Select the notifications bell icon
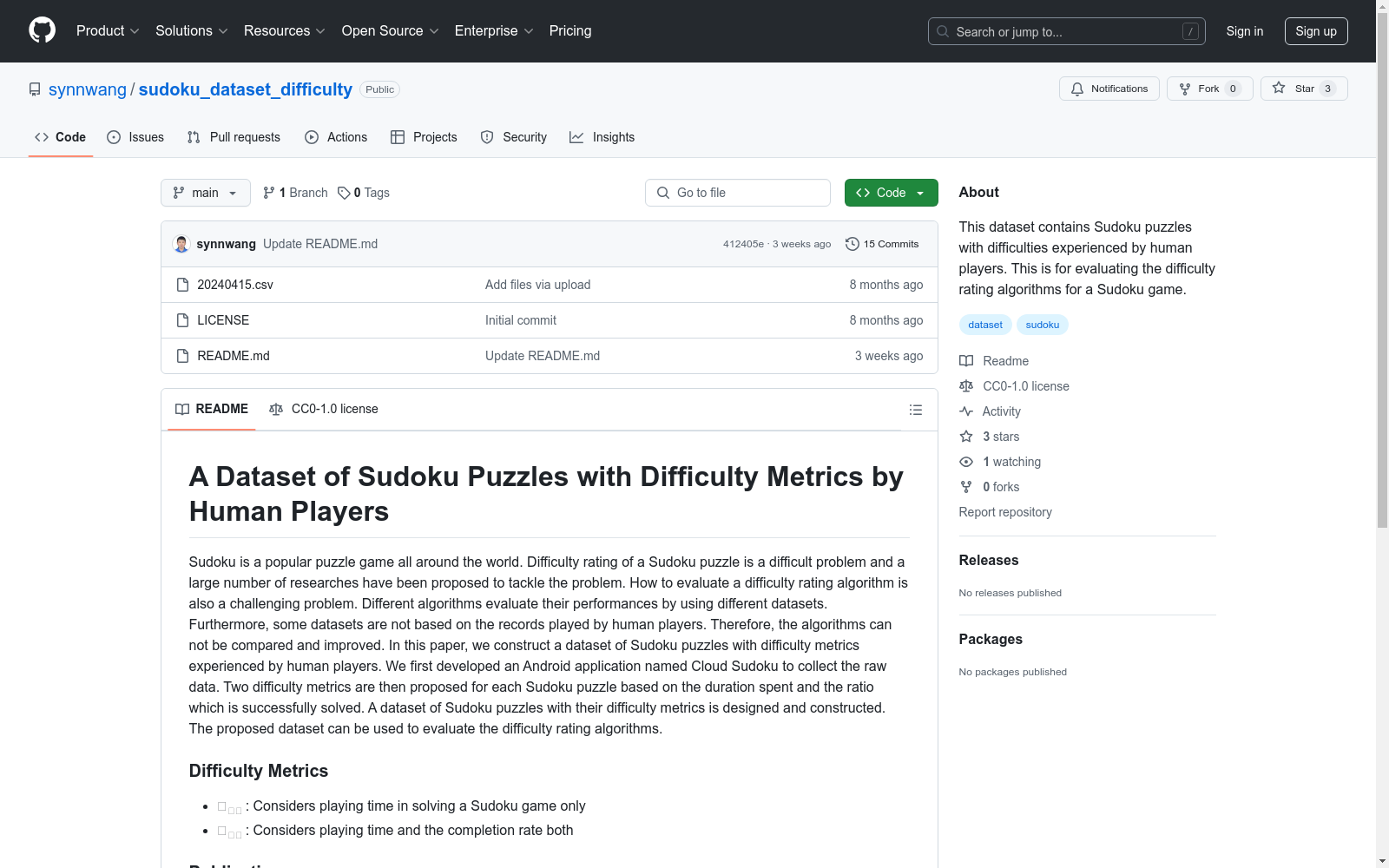The image size is (1389, 868). click(1077, 89)
